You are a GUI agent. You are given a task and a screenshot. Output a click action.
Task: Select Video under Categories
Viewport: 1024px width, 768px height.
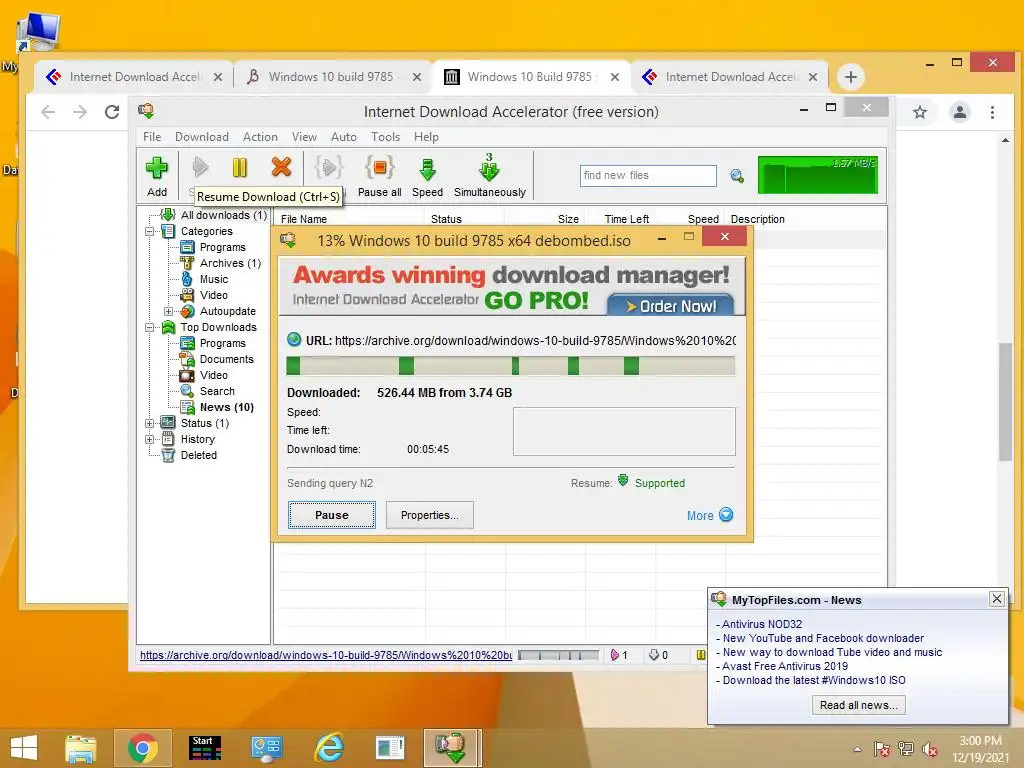pyautogui.click(x=214, y=295)
